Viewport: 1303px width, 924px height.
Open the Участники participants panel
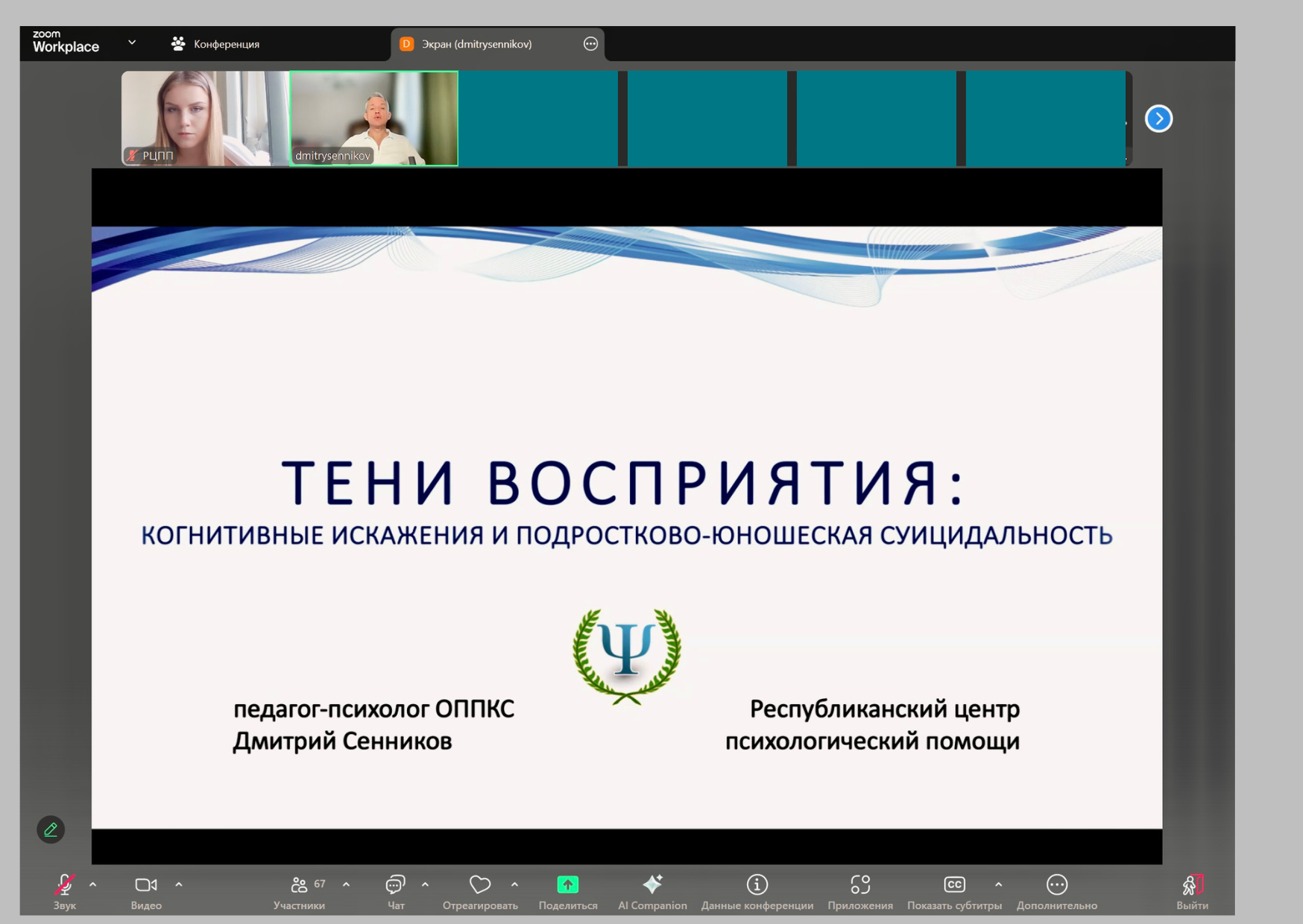tap(299, 891)
